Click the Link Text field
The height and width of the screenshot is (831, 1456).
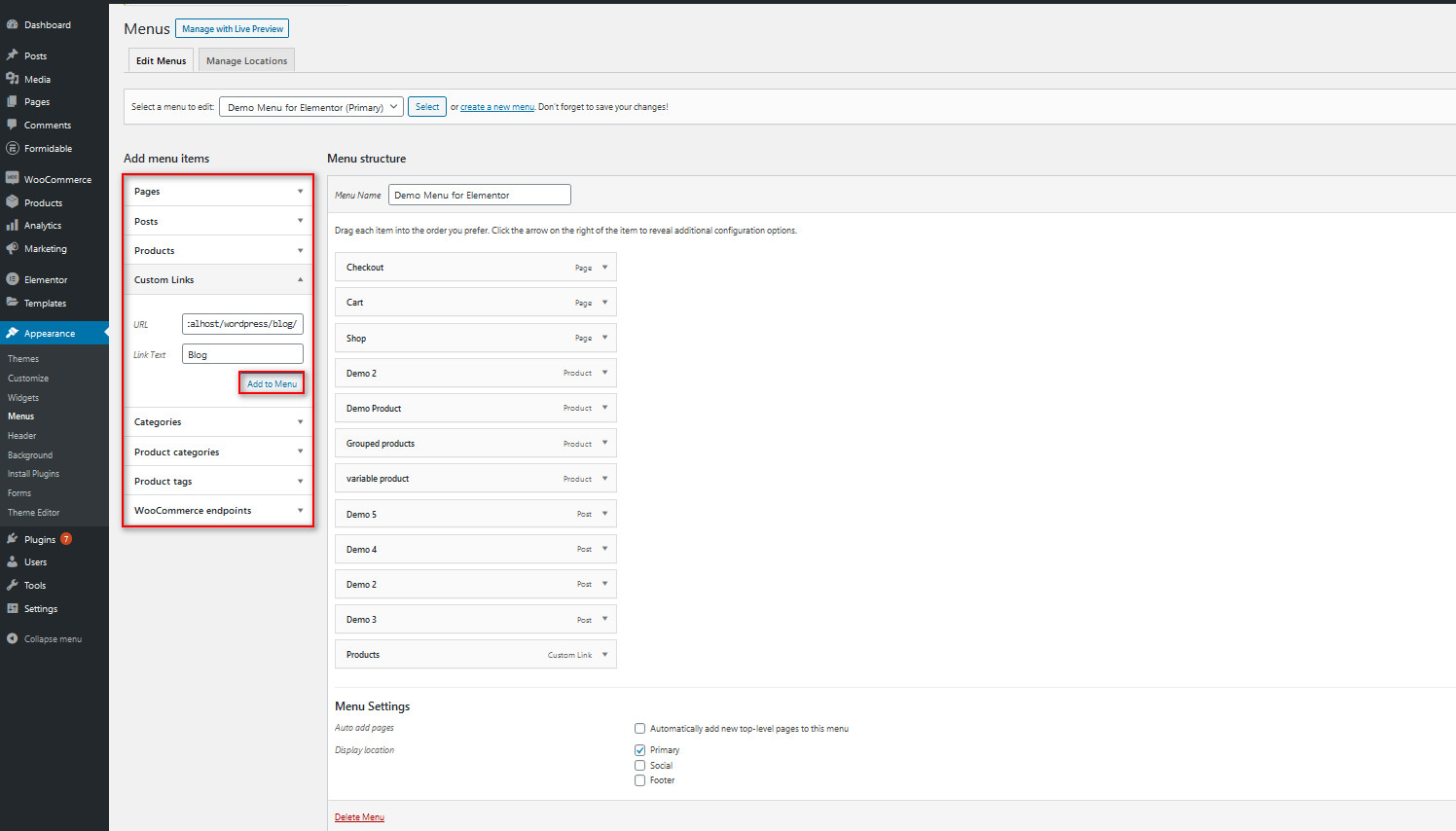pyautogui.click(x=242, y=354)
